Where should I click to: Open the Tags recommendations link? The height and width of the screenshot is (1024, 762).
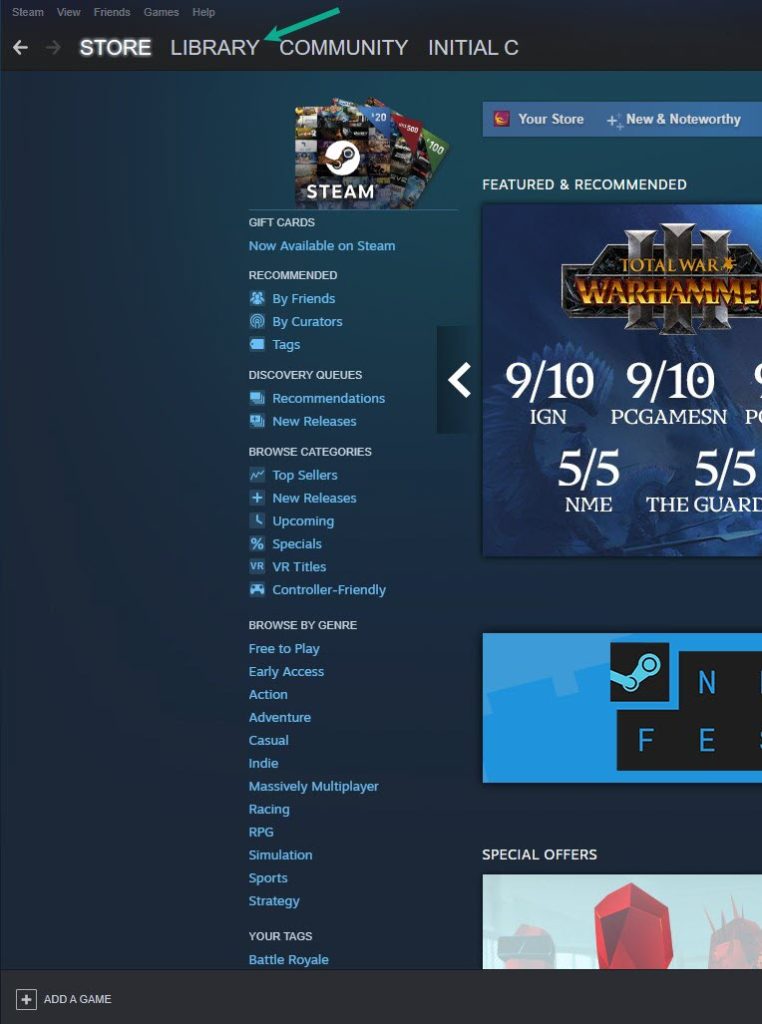click(286, 344)
